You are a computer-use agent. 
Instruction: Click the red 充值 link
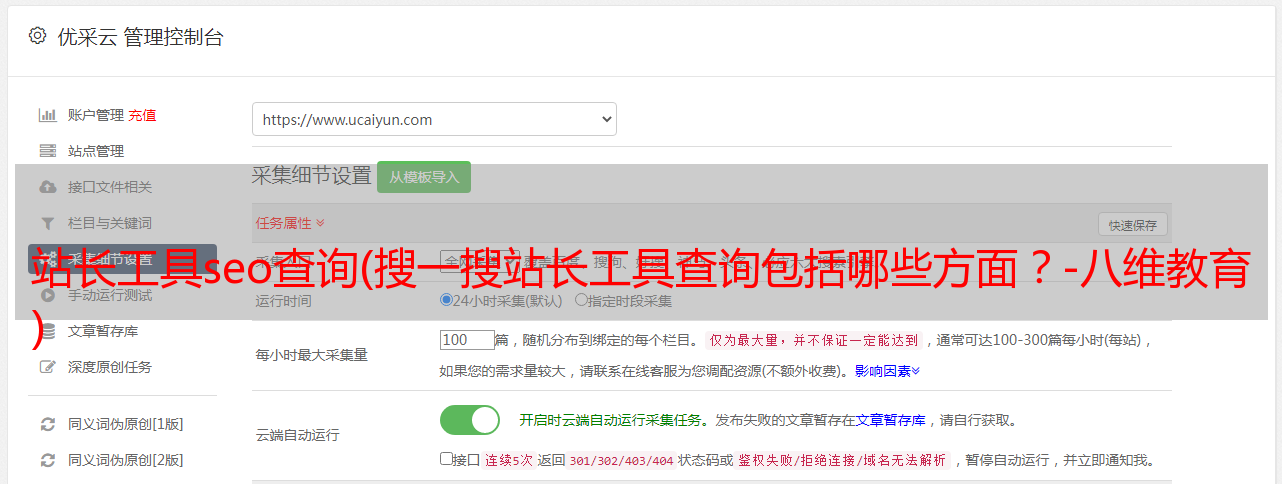pyautogui.click(x=142, y=115)
